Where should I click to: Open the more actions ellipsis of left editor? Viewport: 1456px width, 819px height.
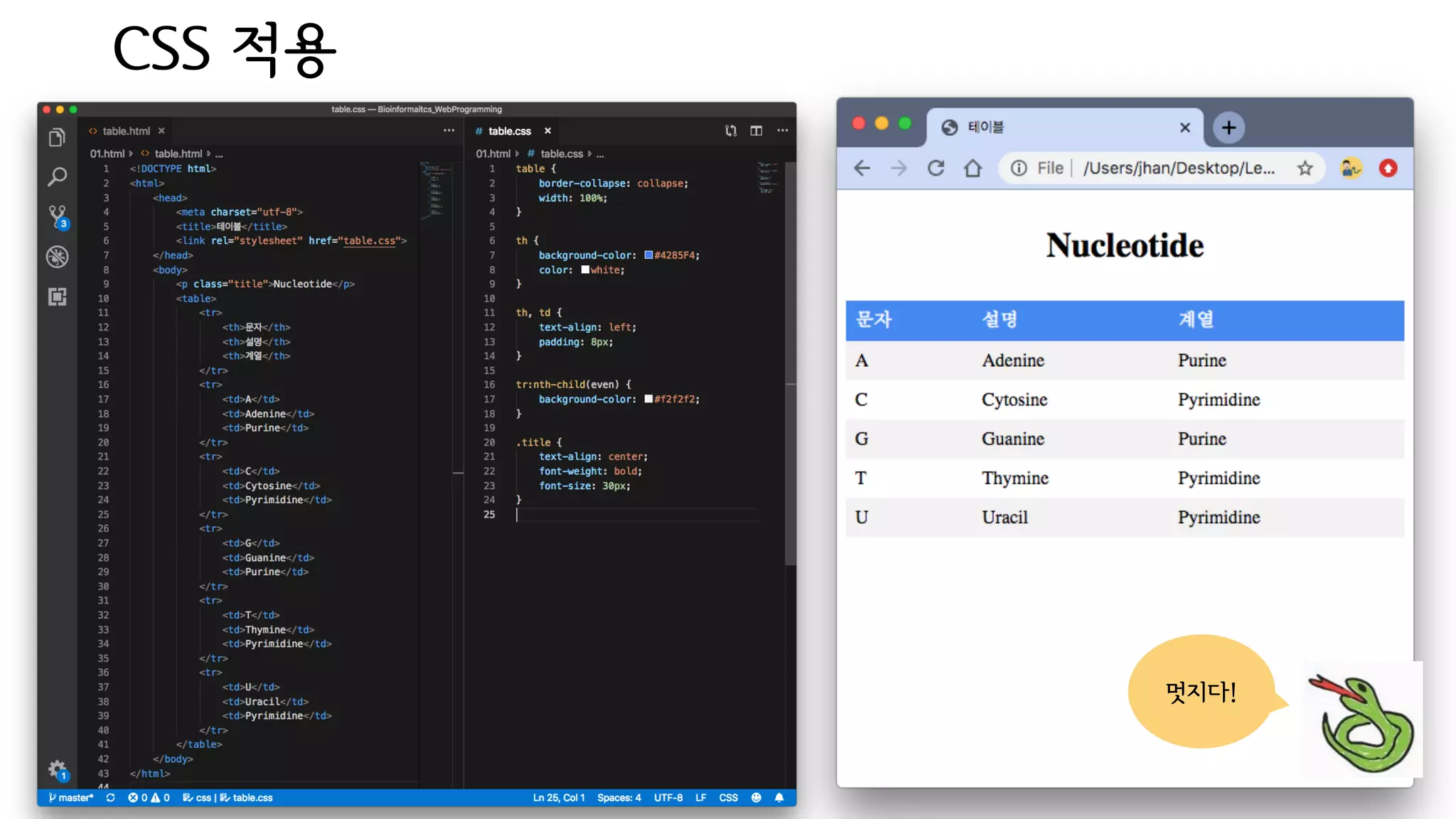pos(449,131)
